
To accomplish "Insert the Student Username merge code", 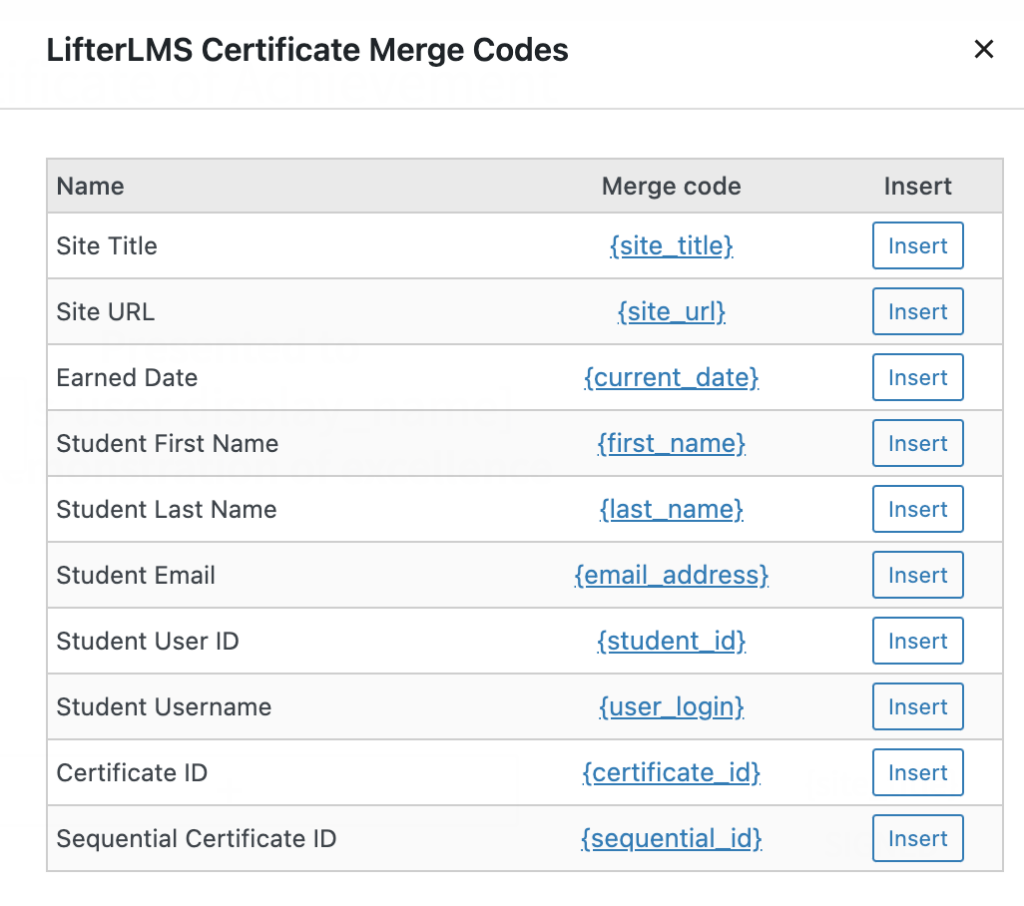I will tap(917, 706).
